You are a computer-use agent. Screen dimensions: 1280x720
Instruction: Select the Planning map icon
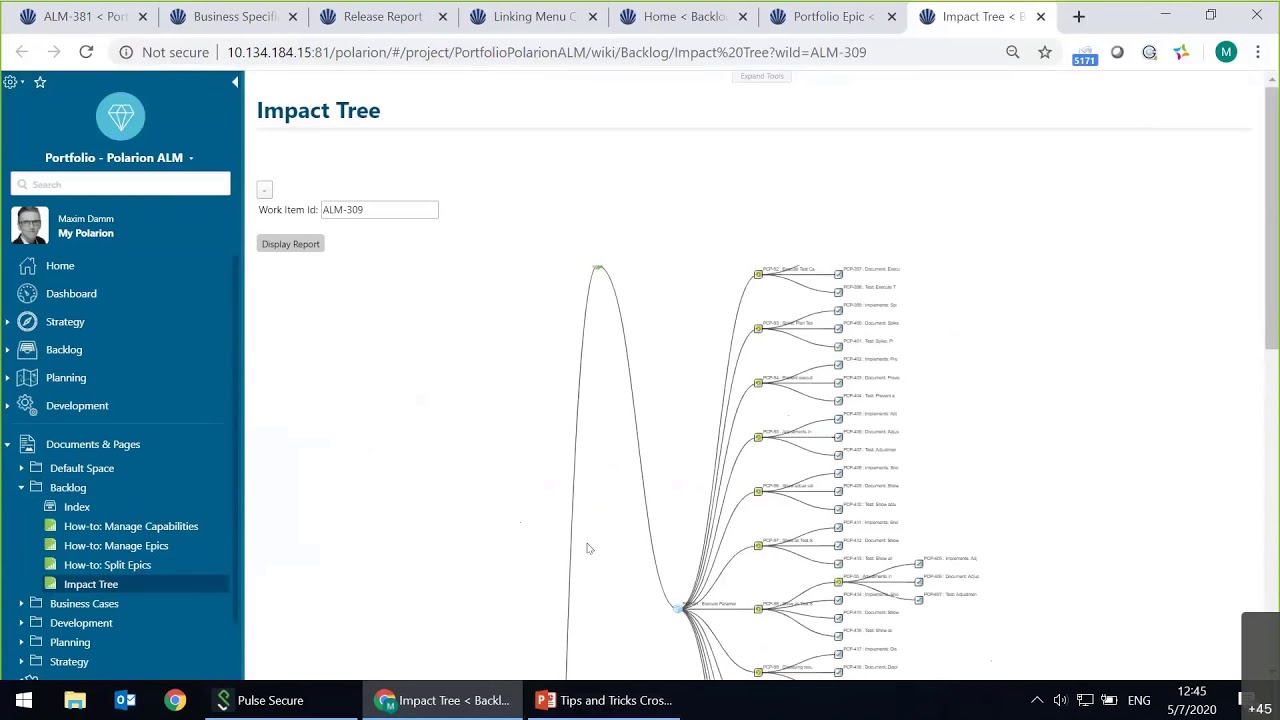[27, 378]
